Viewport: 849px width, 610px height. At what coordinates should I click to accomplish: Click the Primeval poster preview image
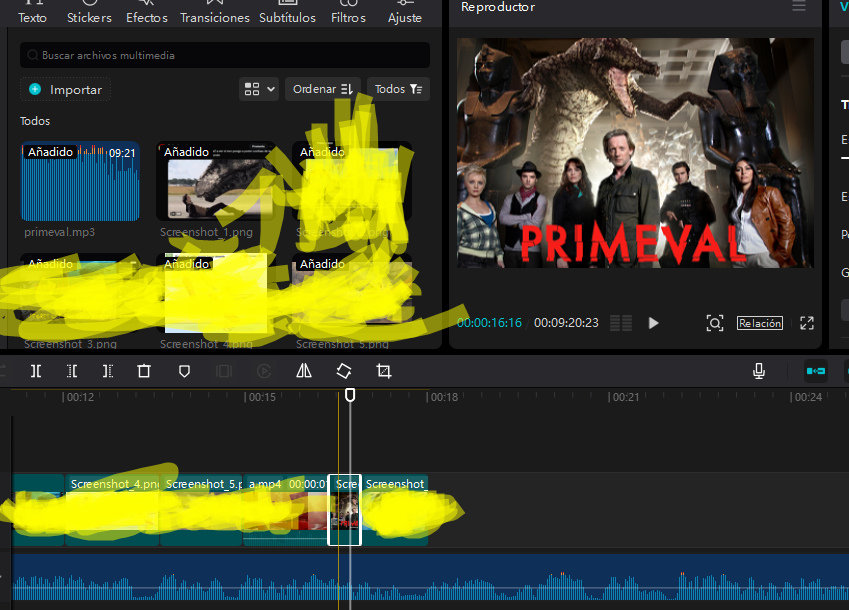point(635,153)
